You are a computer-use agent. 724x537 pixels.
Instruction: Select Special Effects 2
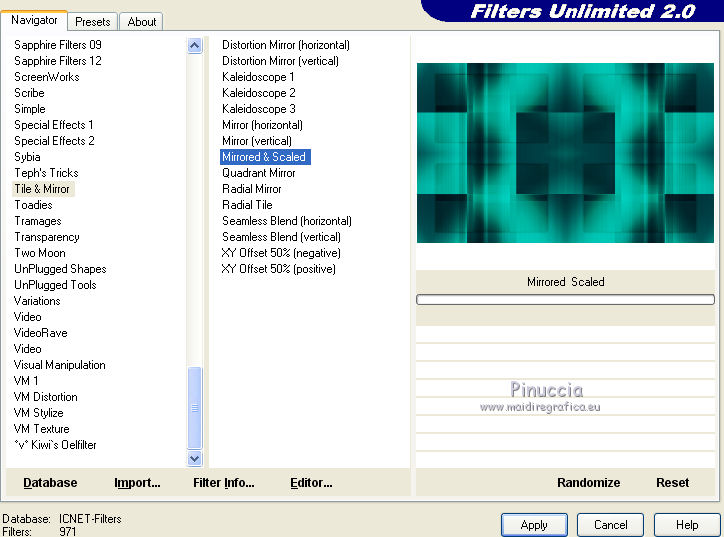[x=54, y=141]
